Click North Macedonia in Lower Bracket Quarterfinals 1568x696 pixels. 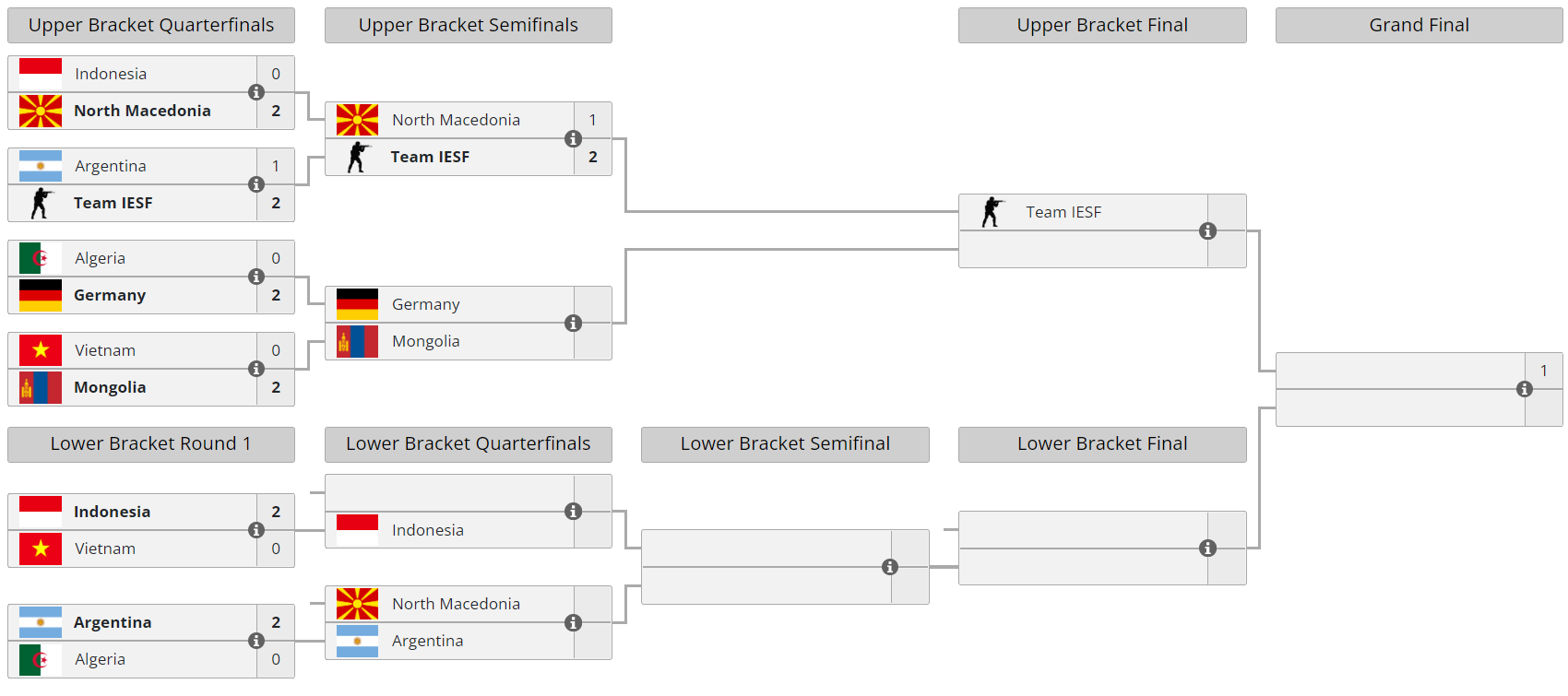click(456, 604)
